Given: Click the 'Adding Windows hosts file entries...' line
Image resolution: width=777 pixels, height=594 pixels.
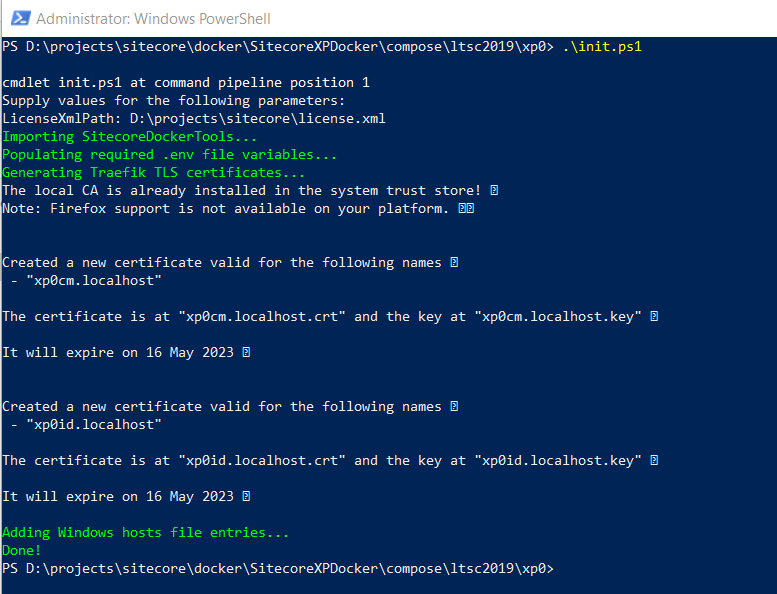Looking at the screenshot, I should (x=145, y=532).
